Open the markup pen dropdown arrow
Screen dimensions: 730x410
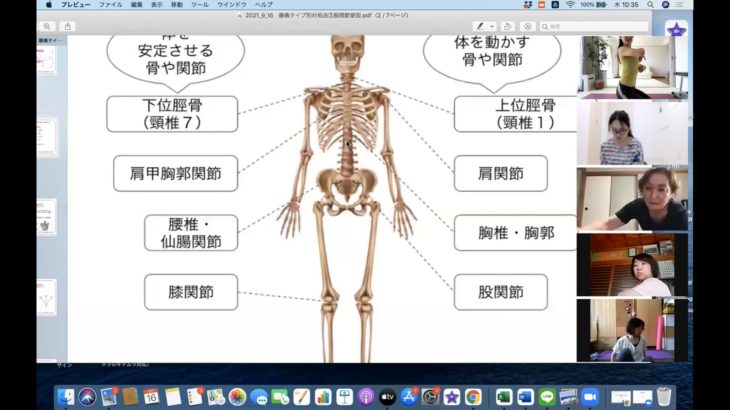492,27
